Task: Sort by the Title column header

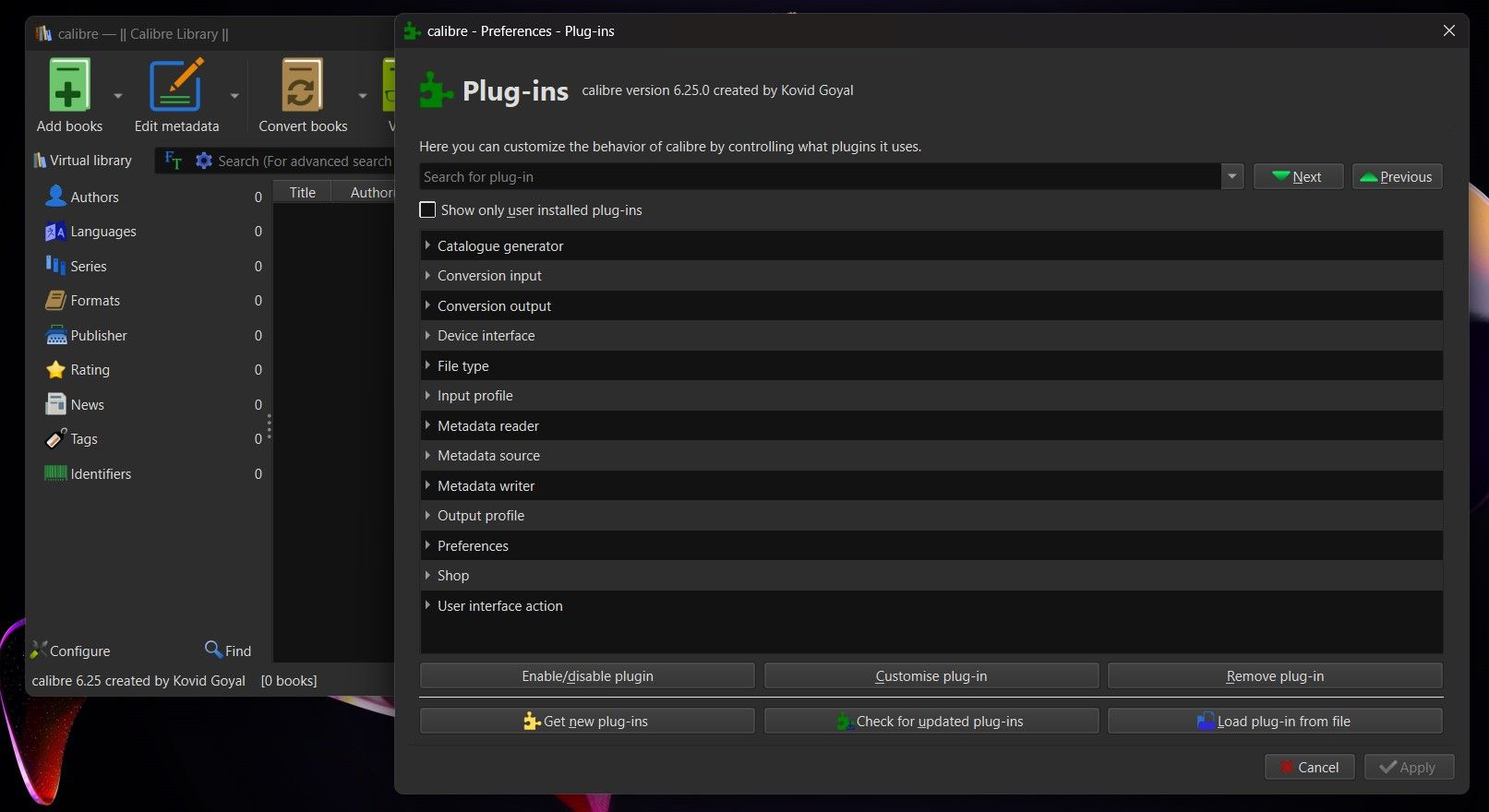Action: tap(302, 192)
